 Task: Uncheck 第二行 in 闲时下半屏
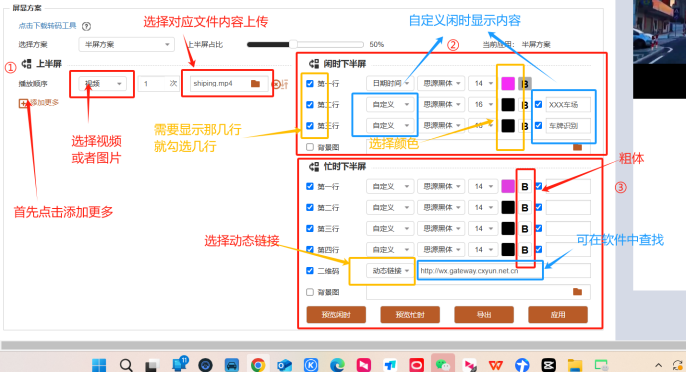click(x=310, y=105)
